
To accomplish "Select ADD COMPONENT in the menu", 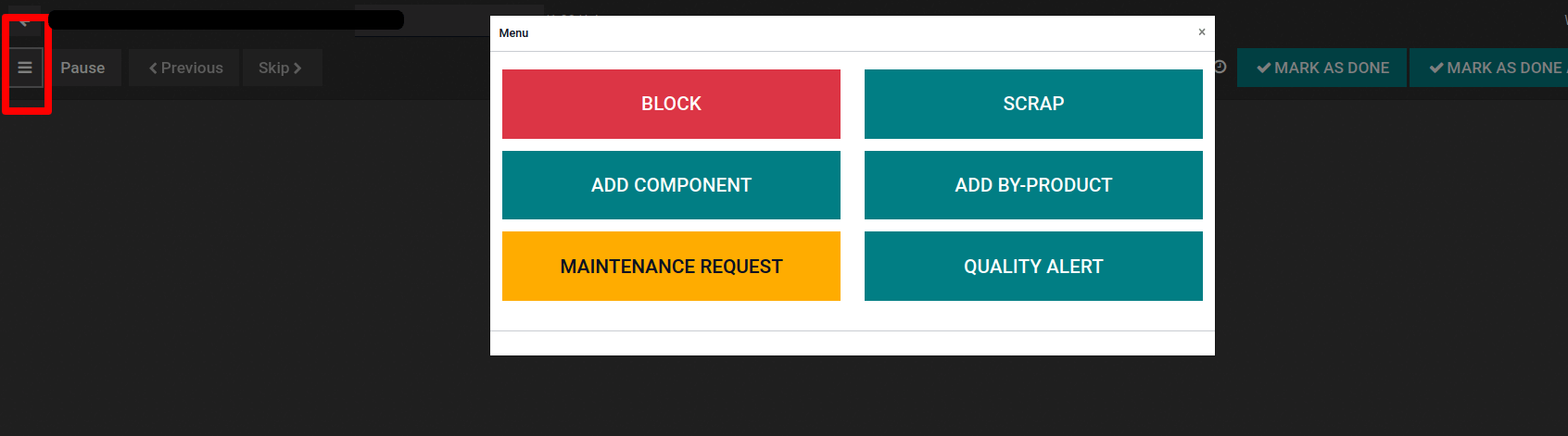I will [671, 185].
